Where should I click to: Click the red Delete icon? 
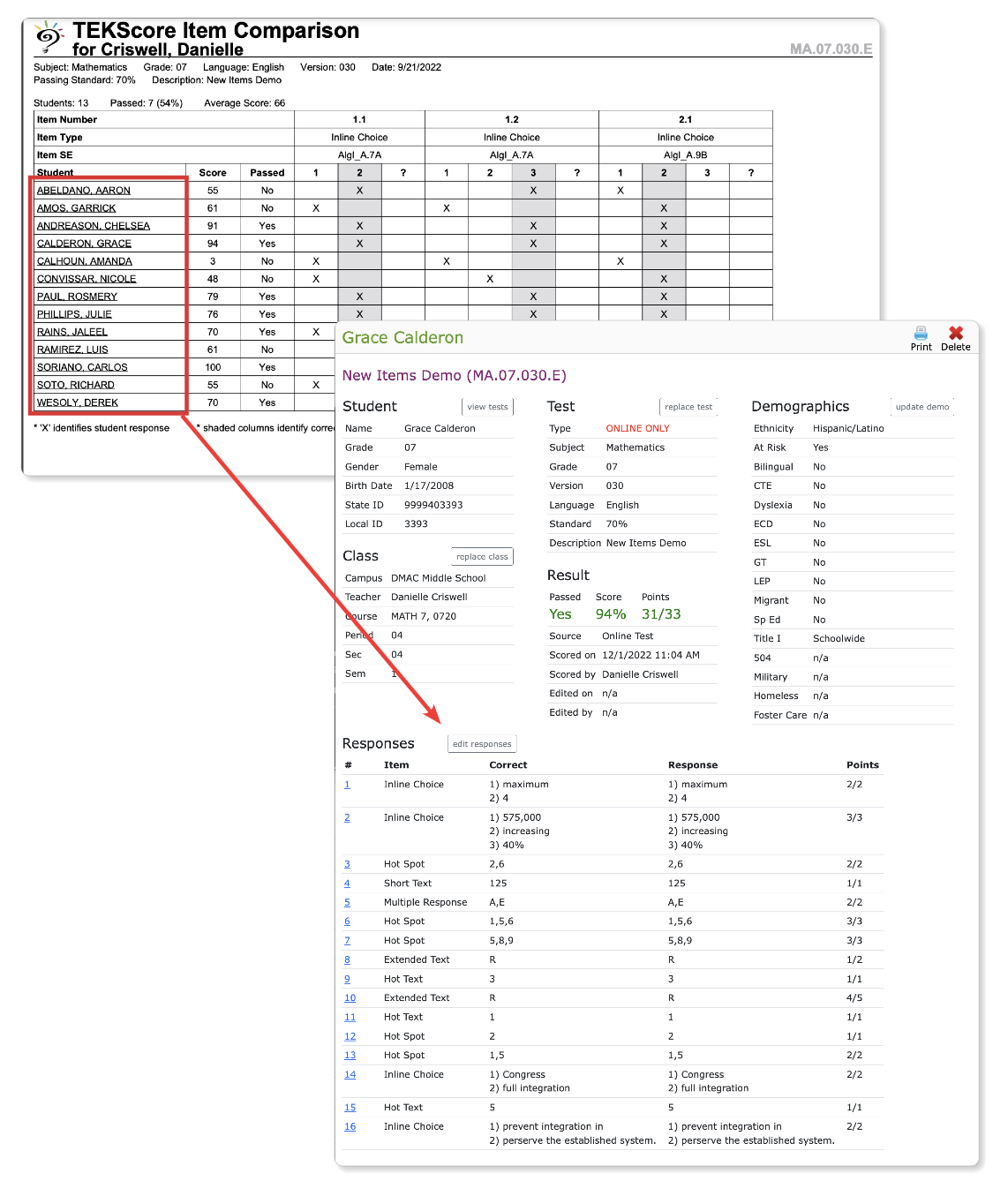point(956,333)
